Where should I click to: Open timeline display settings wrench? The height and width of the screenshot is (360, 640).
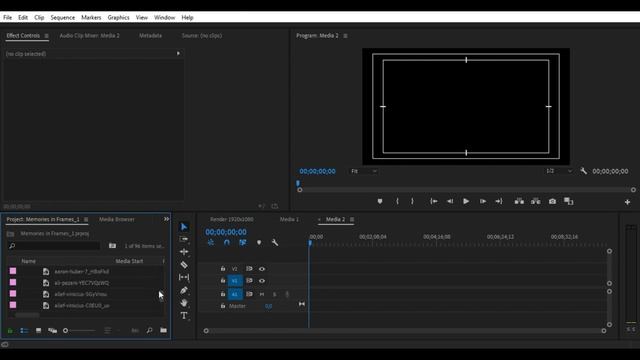[x=275, y=242]
